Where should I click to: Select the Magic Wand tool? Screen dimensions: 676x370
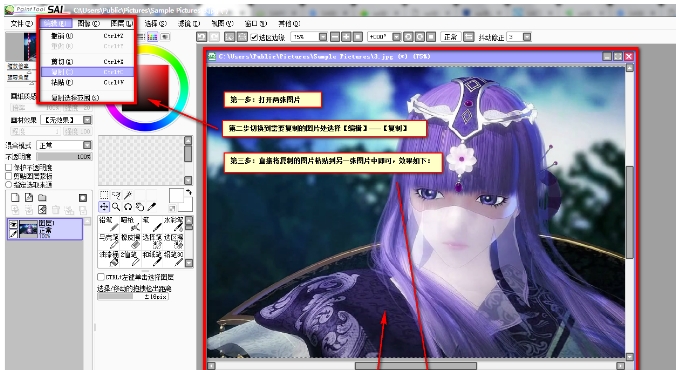pos(128,195)
